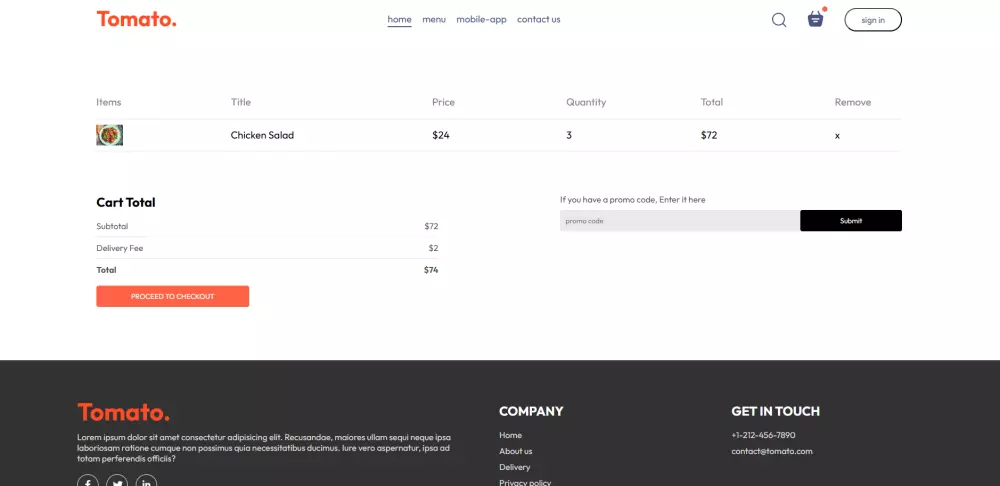
Task: Navigate to contact us nav item
Action: (538, 19)
